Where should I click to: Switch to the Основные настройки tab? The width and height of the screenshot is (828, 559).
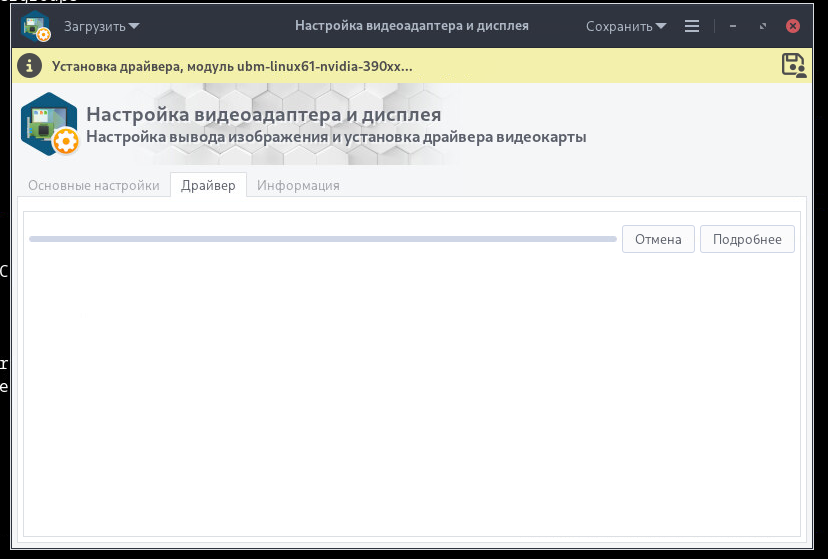[x=93, y=185]
